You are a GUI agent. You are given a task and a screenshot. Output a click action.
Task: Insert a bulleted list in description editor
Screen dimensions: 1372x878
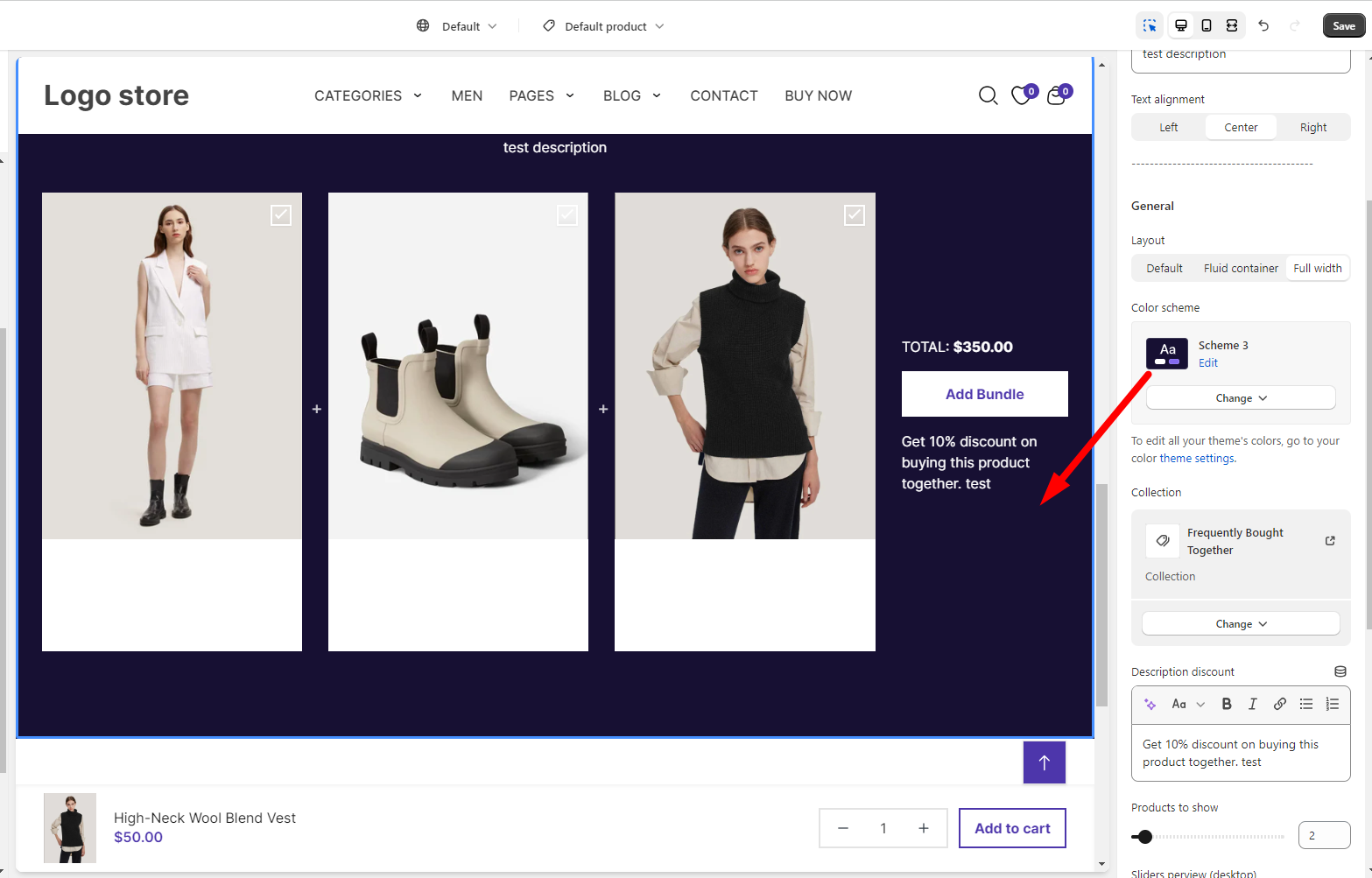click(x=1306, y=704)
